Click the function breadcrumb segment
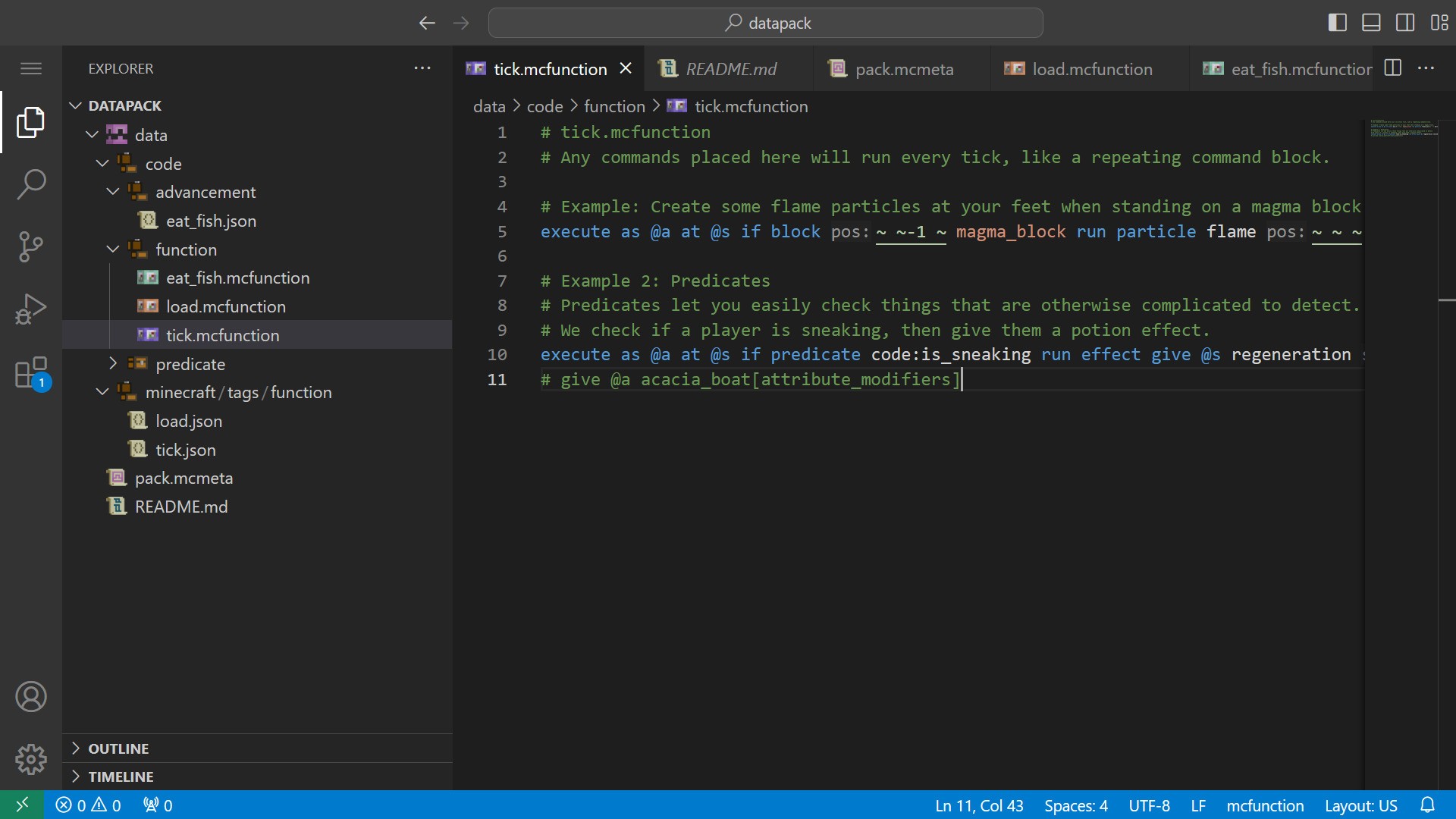The width and height of the screenshot is (1456, 819). click(614, 106)
